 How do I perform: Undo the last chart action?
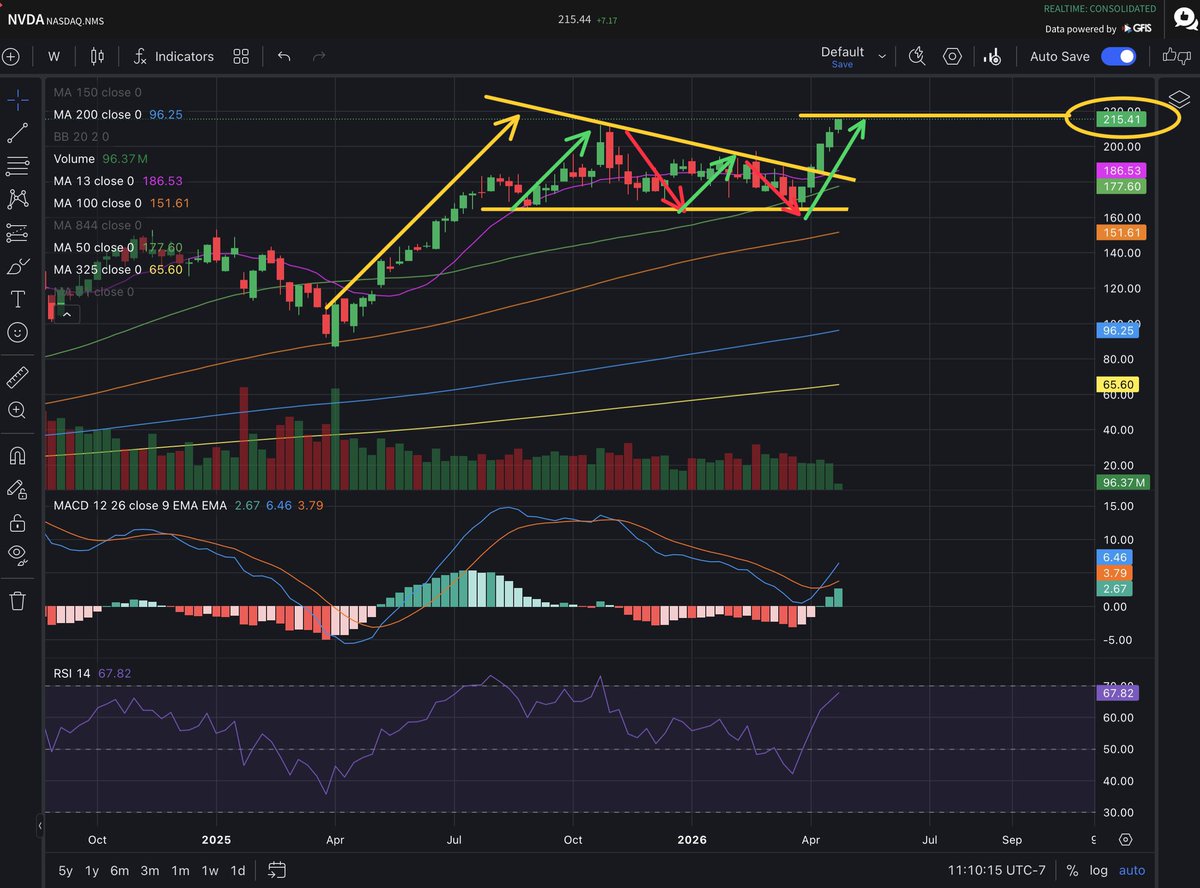pos(284,56)
